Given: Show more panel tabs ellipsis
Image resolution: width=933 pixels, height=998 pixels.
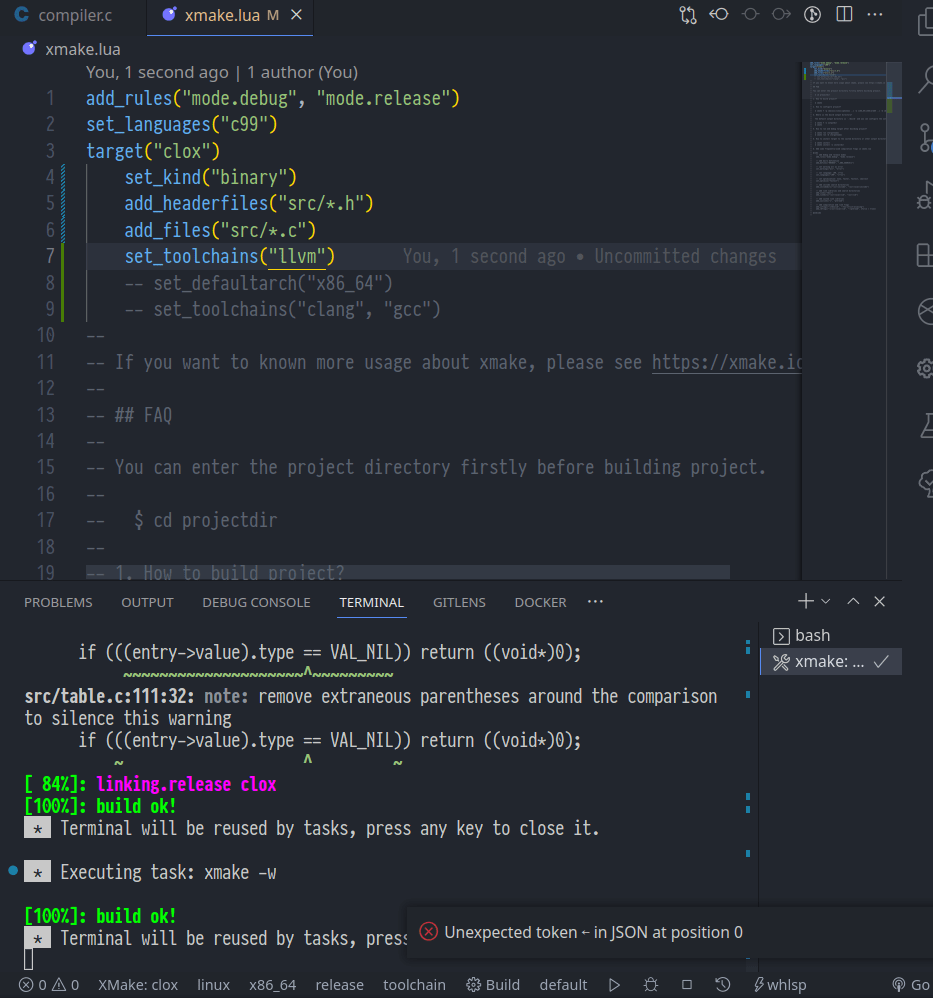Looking at the screenshot, I should pos(595,601).
